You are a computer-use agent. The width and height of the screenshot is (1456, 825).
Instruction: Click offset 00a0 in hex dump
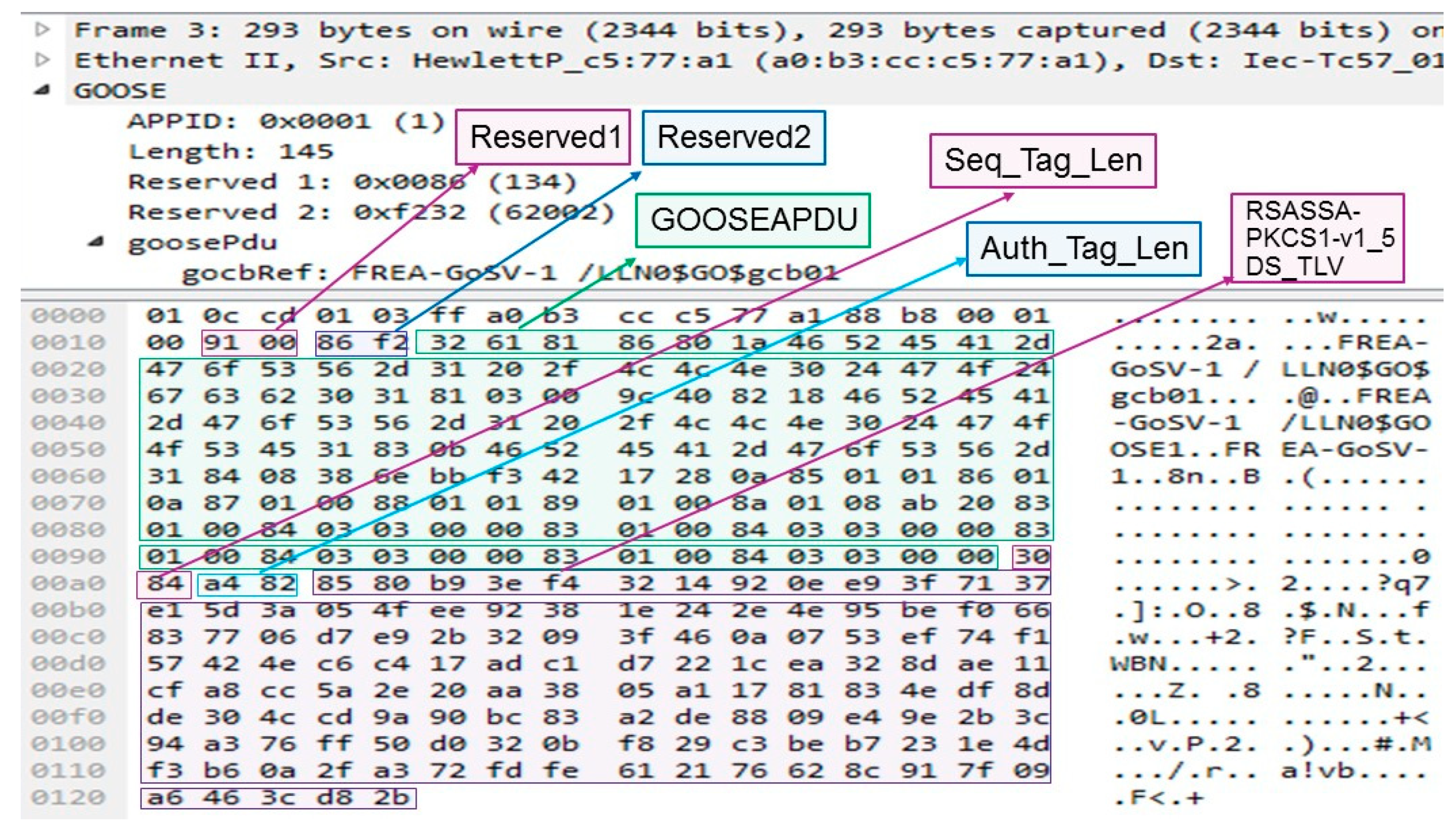68,583
